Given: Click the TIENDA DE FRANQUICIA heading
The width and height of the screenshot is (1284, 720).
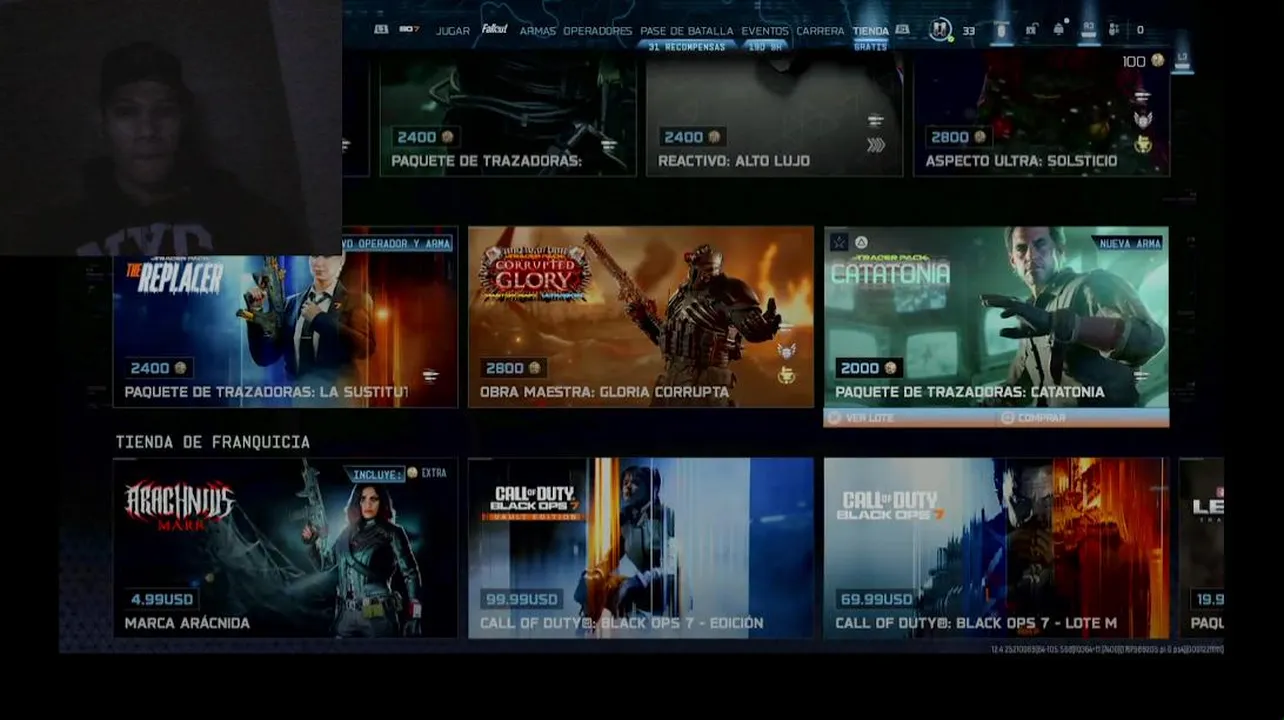Looking at the screenshot, I should pyautogui.click(x=212, y=442).
